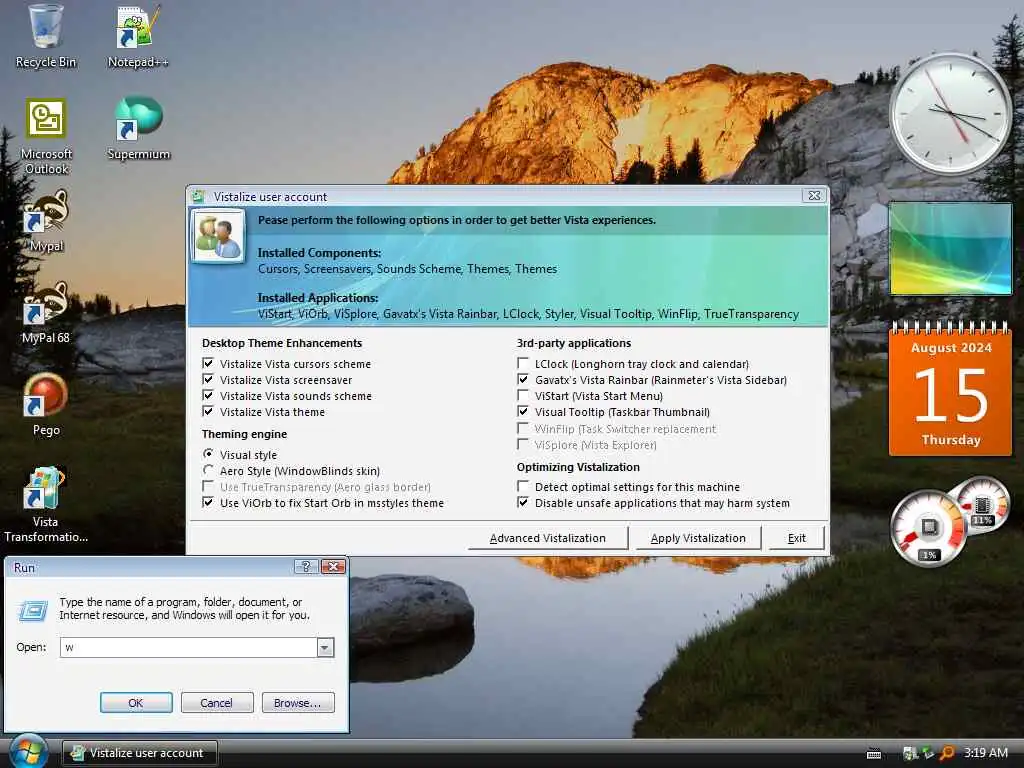Expand the Open combo box dropdown arrow
1024x768 pixels.
coord(325,647)
